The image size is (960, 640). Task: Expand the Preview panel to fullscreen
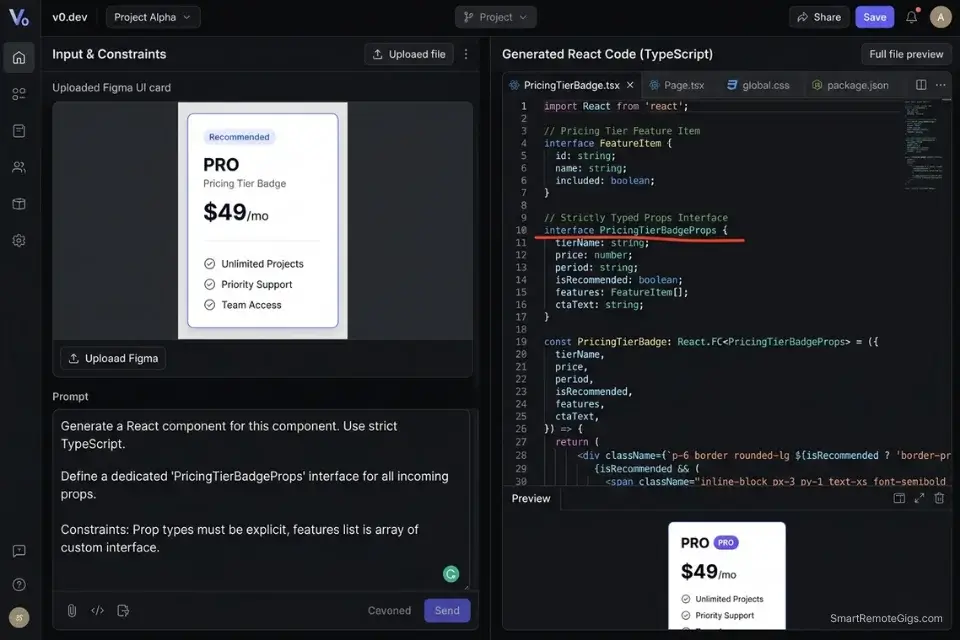click(x=919, y=498)
